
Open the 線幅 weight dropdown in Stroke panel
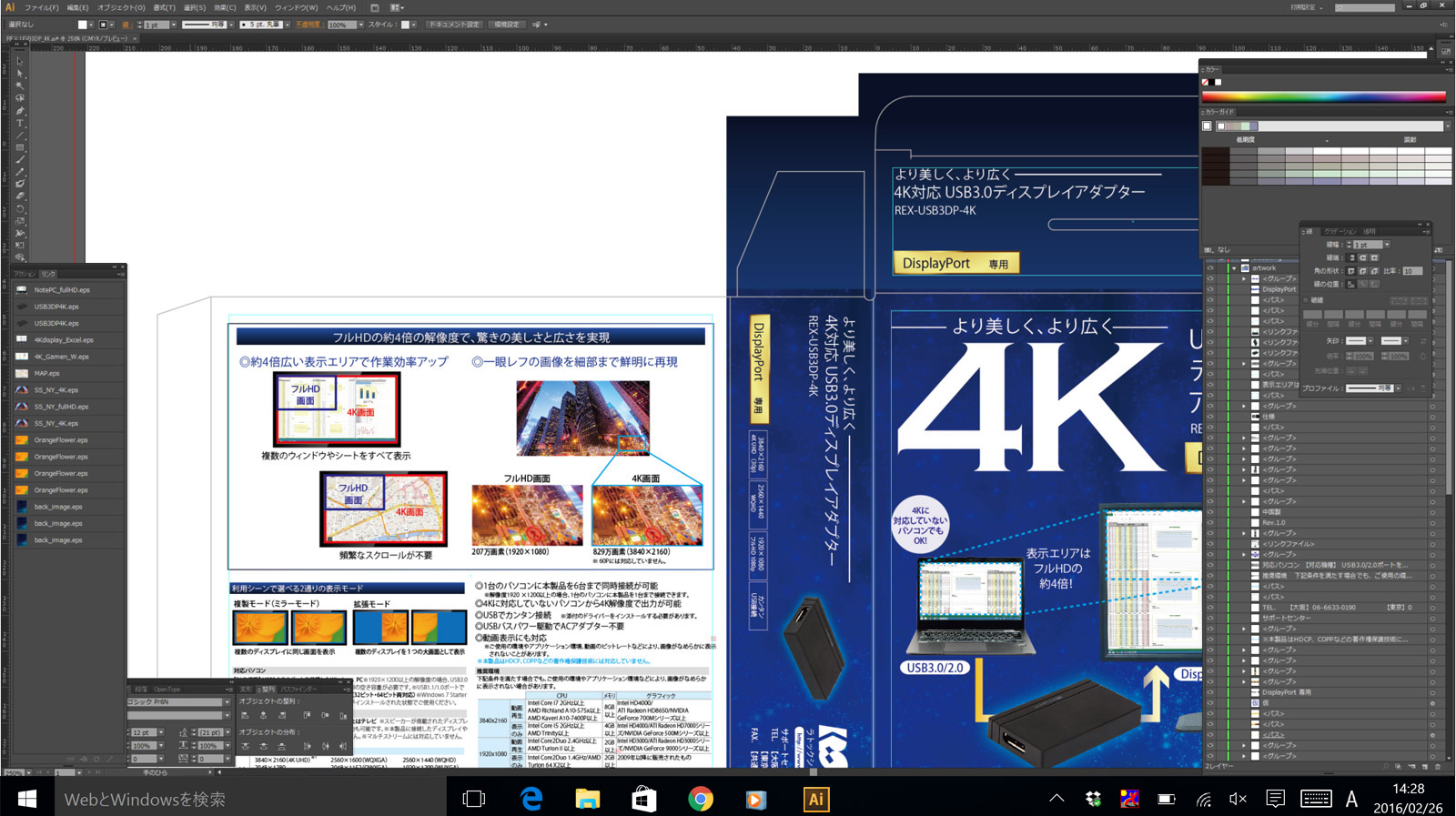tap(1387, 245)
